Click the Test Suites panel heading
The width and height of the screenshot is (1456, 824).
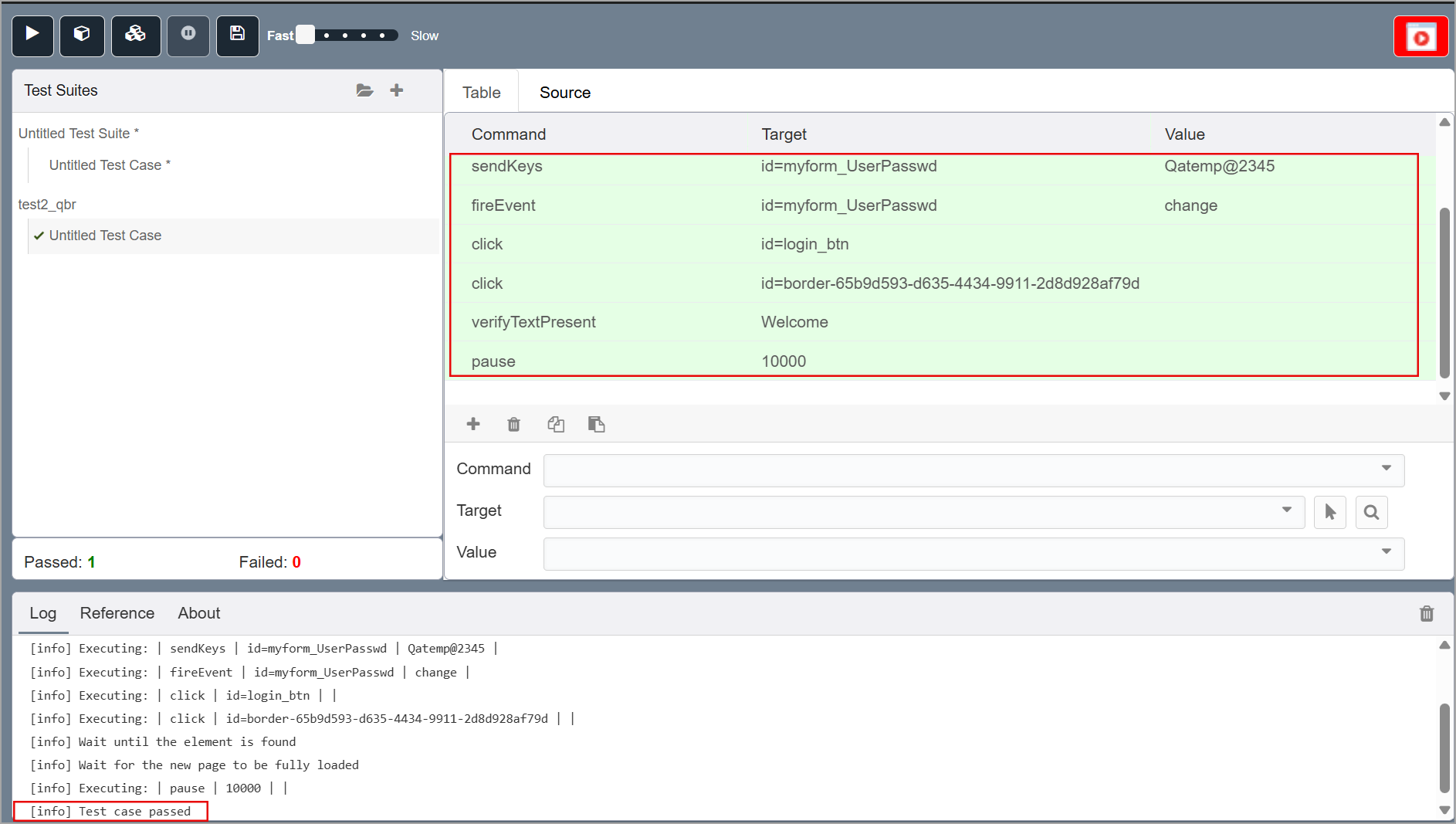(61, 90)
